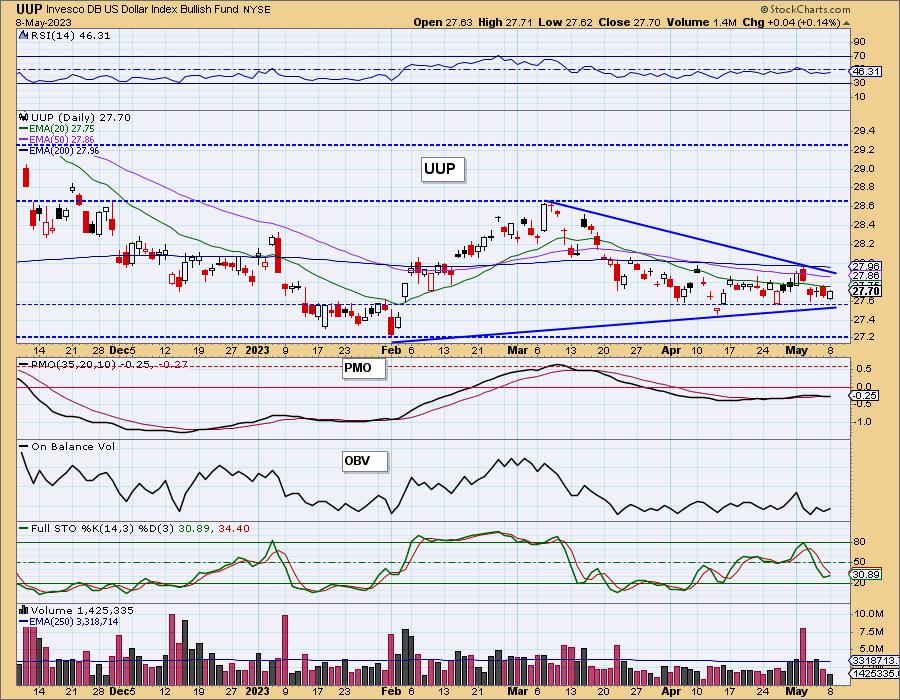Click the EMA(250) 3,318,714 legend text
The width and height of the screenshot is (900, 700).
tap(74, 621)
